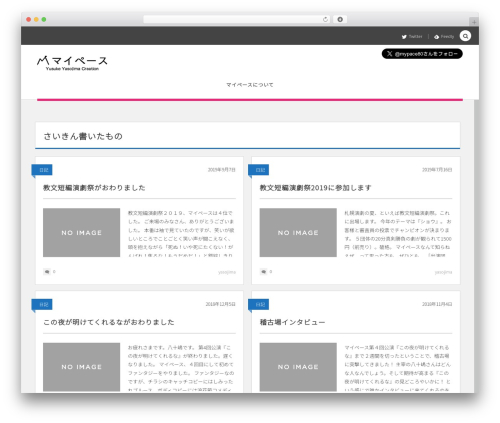Viewport: 500px width, 423px height.
Task: Click the browser download circle icon
Action: 340,19
